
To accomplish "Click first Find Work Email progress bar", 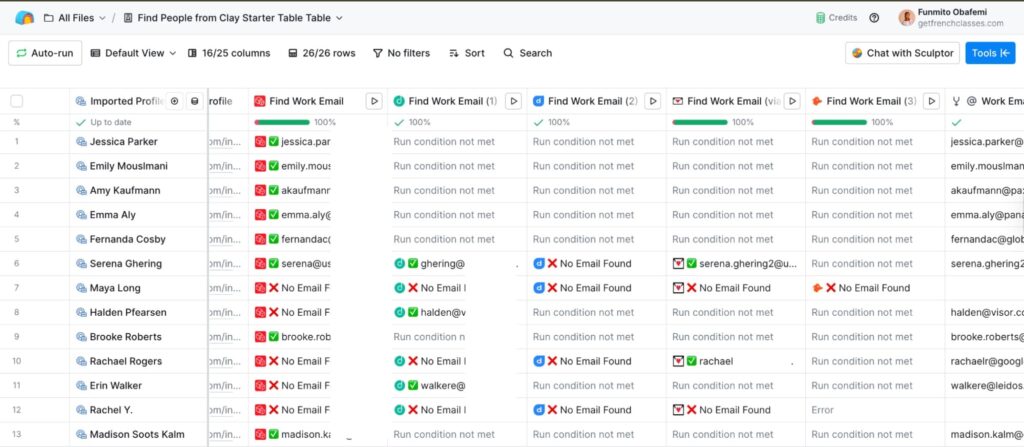I will pyautogui.click(x=281, y=122).
